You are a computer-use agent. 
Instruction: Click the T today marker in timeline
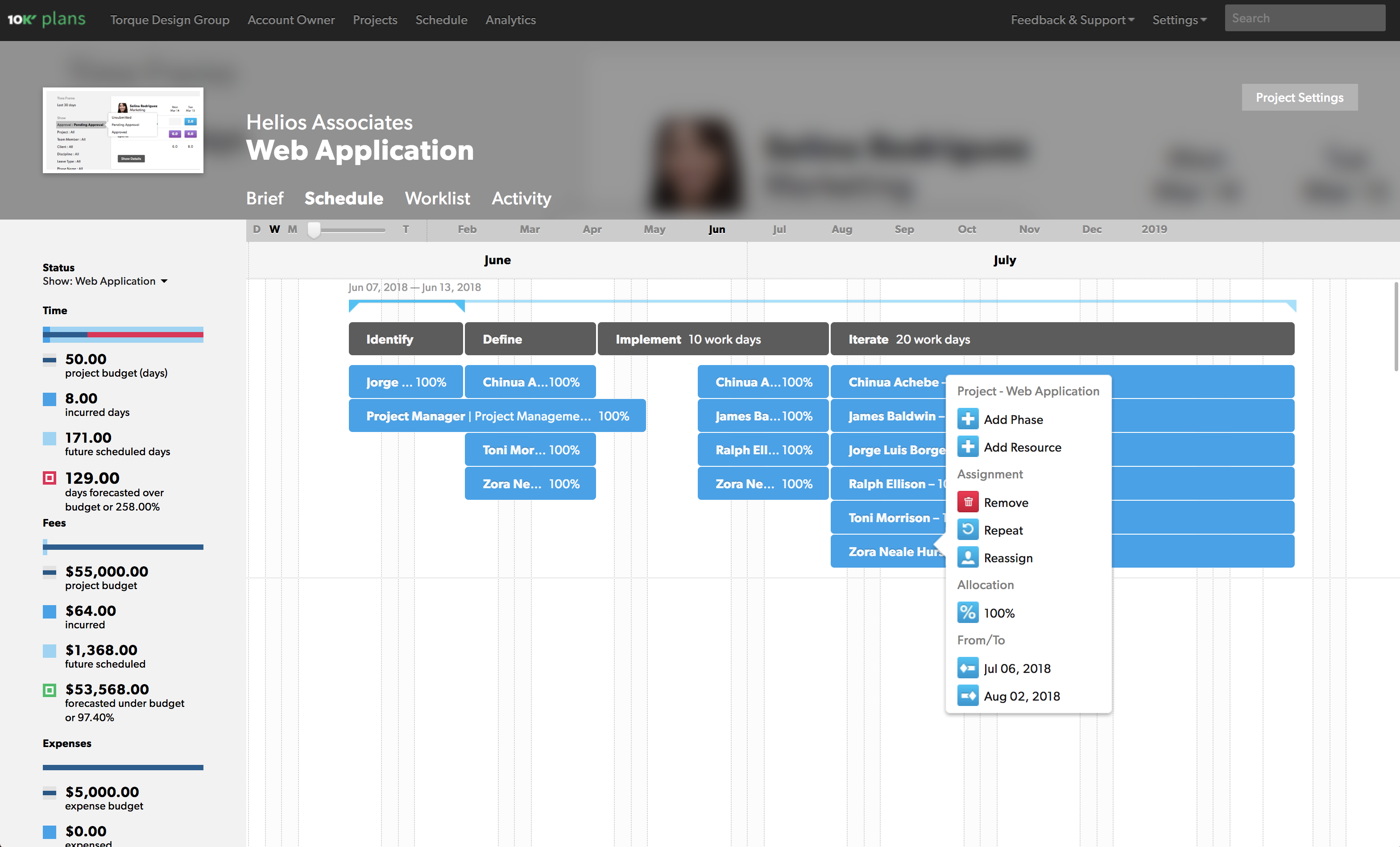pyautogui.click(x=406, y=229)
